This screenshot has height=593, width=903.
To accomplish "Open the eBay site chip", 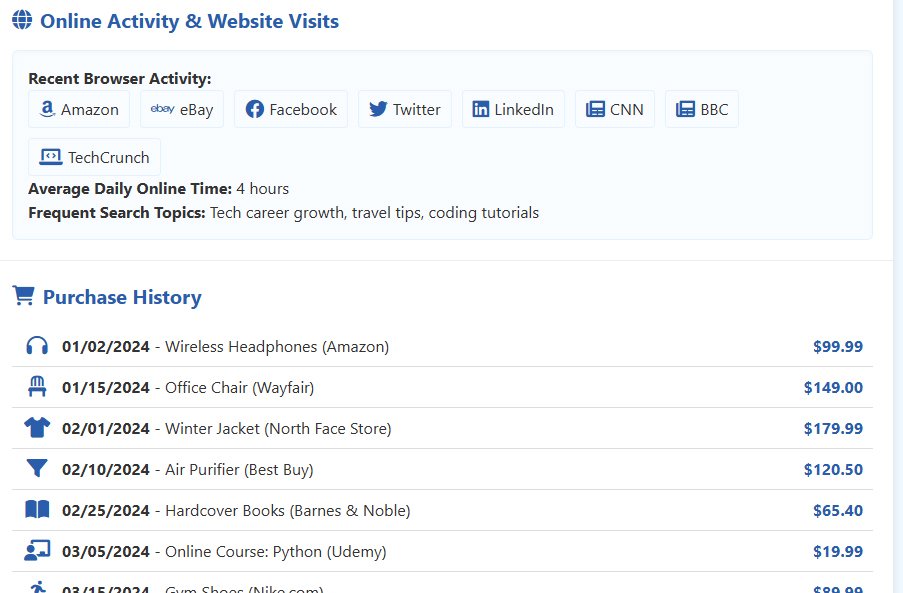I will (x=182, y=109).
